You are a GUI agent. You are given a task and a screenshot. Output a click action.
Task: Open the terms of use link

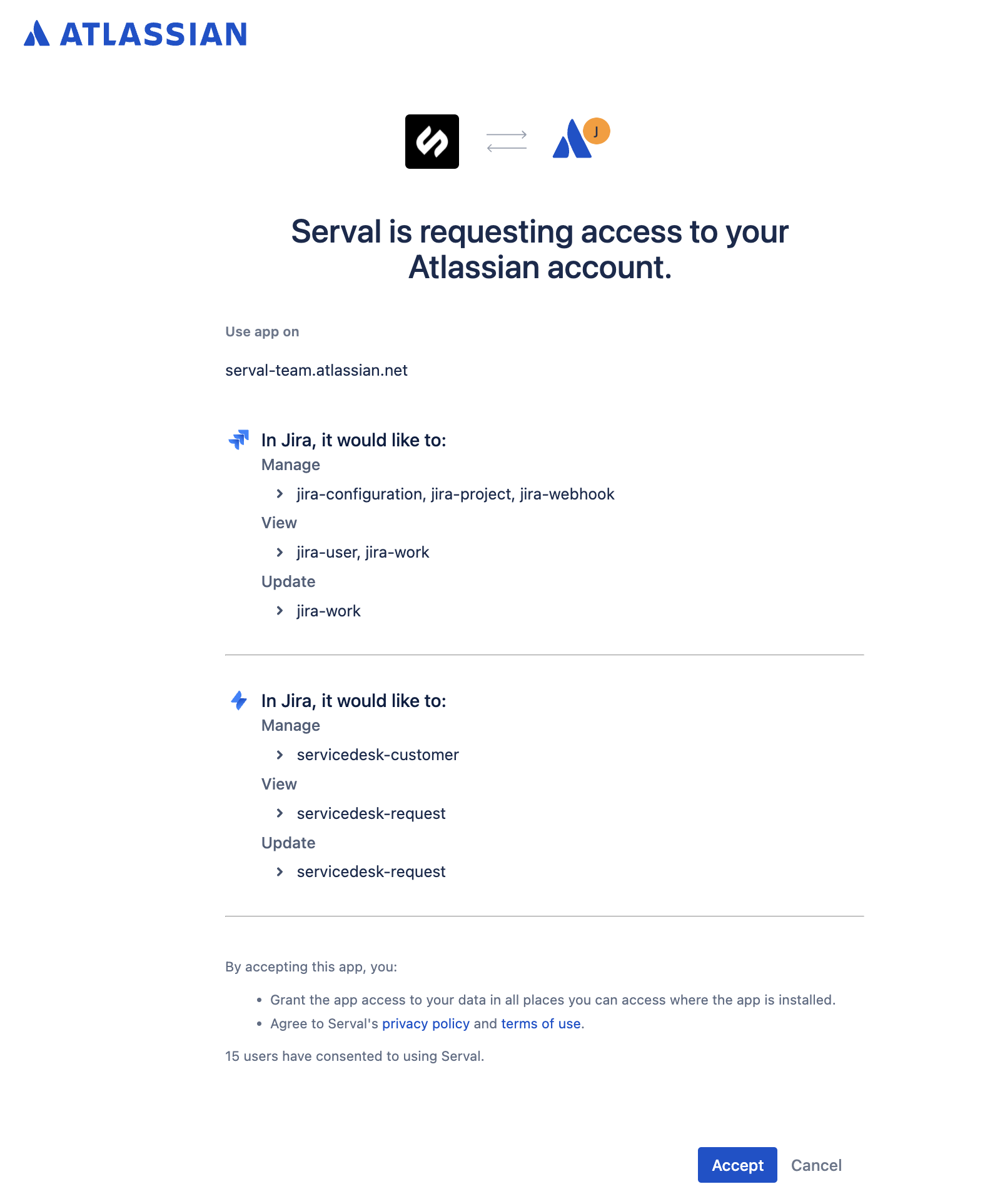(540, 1023)
